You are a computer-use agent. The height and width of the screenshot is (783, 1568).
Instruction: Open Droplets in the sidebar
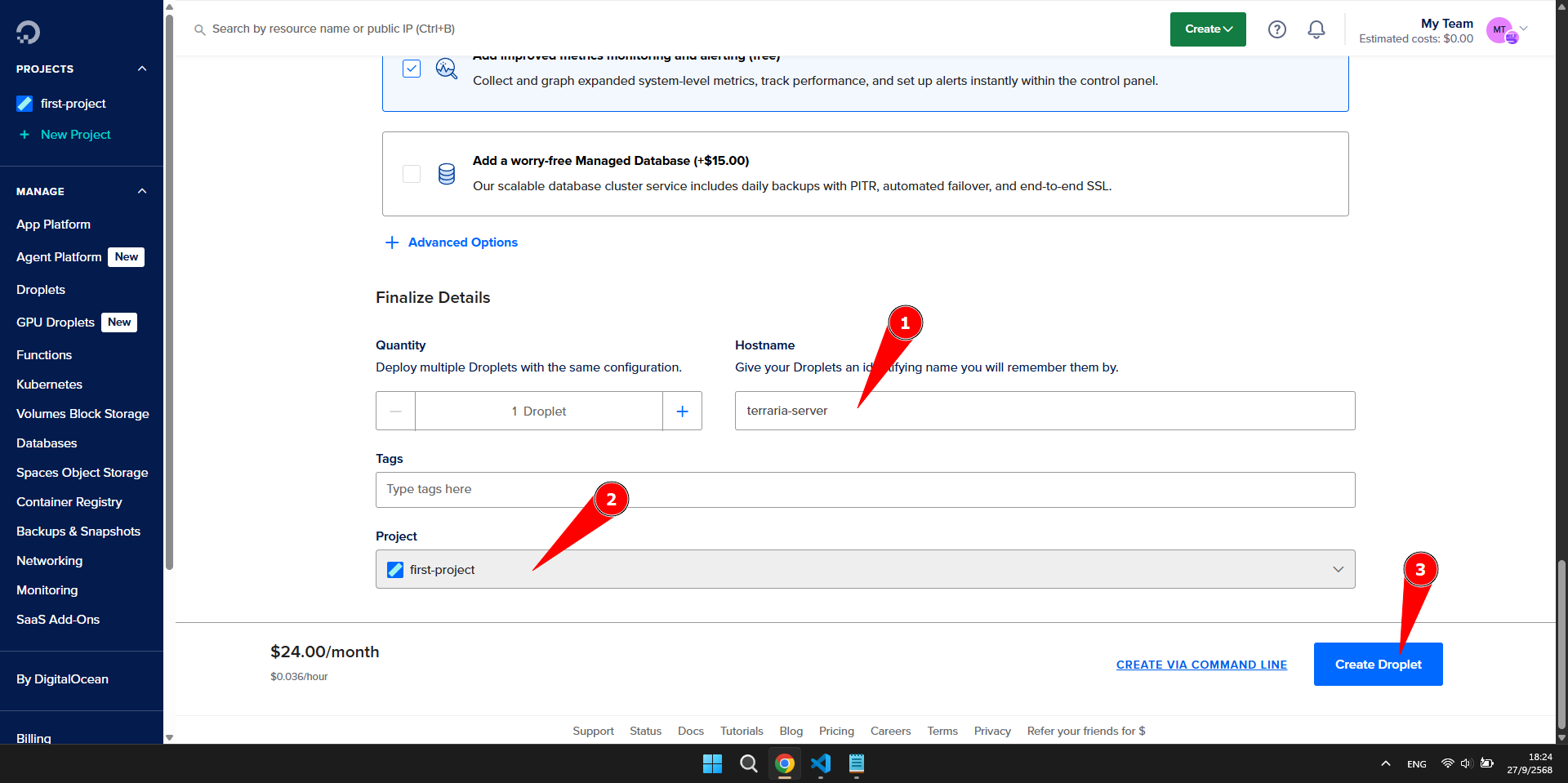(41, 289)
